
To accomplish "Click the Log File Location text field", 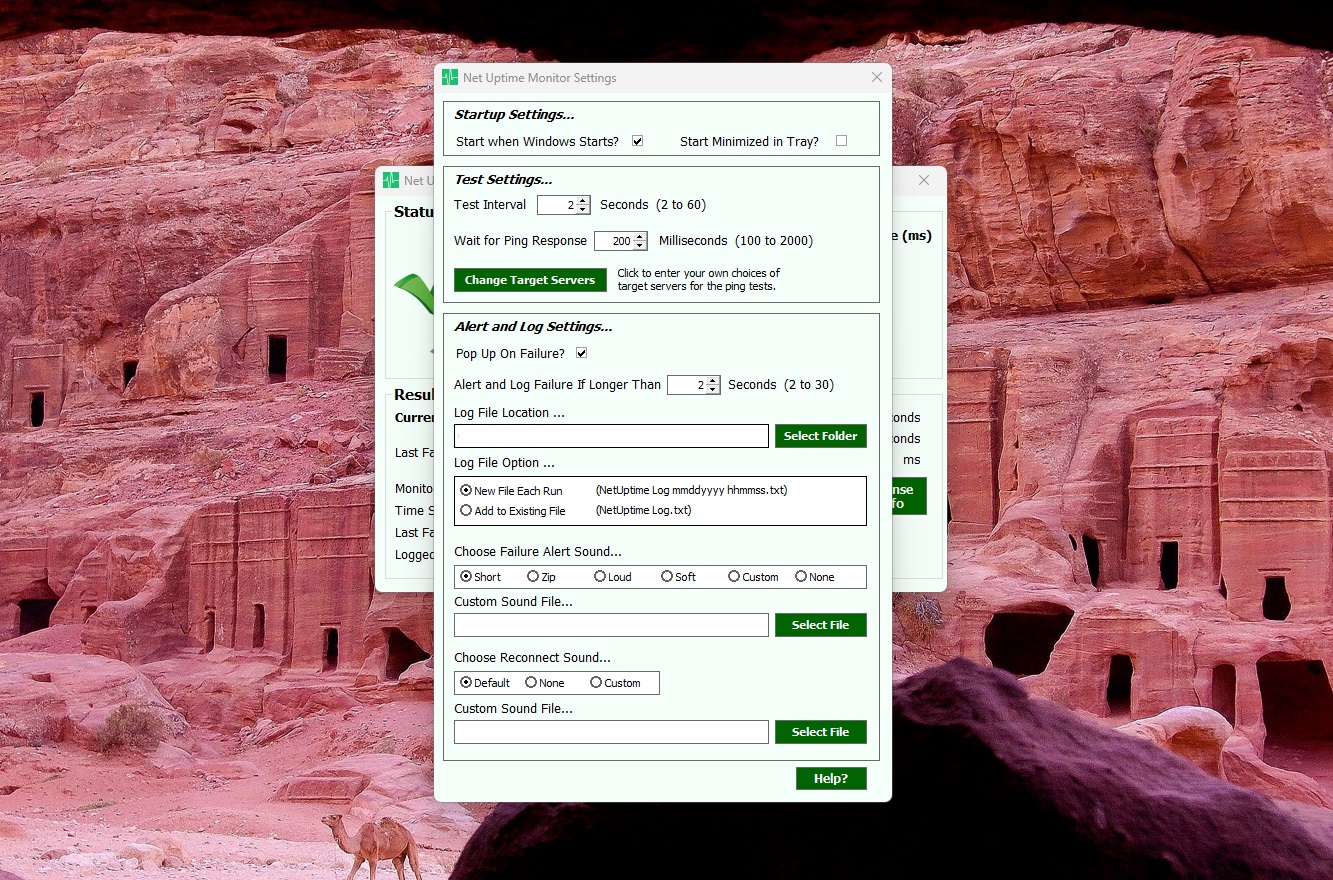I will click(611, 436).
